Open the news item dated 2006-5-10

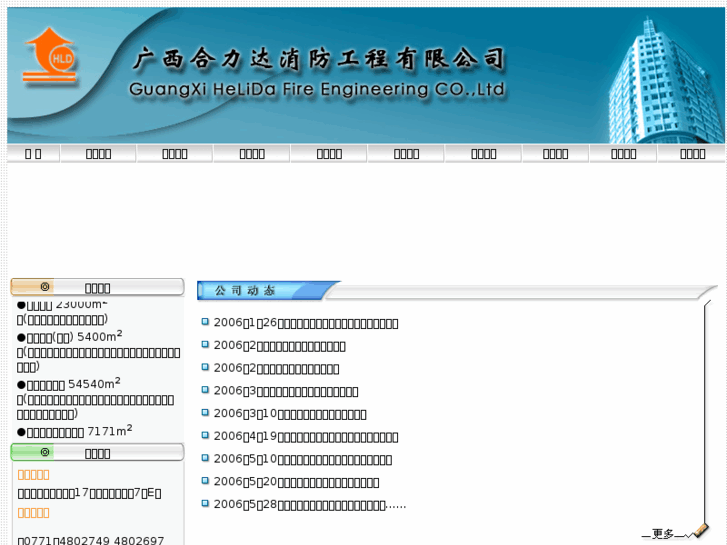pyautogui.click(x=302, y=459)
